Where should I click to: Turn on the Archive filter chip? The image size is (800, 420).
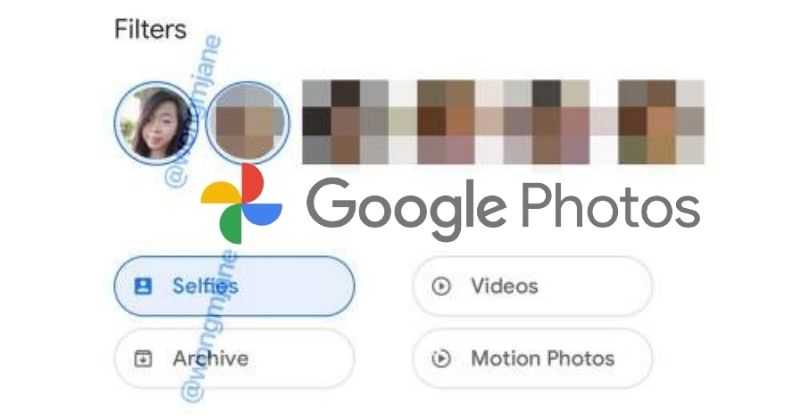[234, 358]
